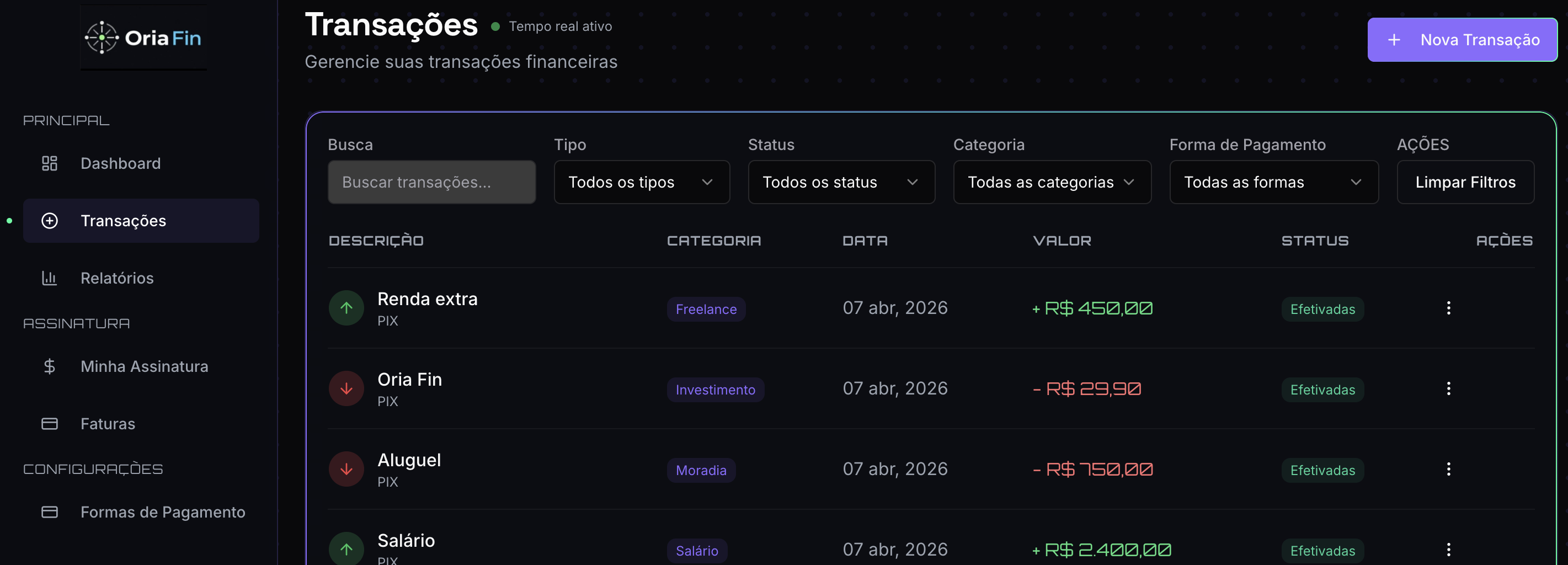Navigate to Minha Assinatura
The image size is (1568, 565).
click(144, 366)
